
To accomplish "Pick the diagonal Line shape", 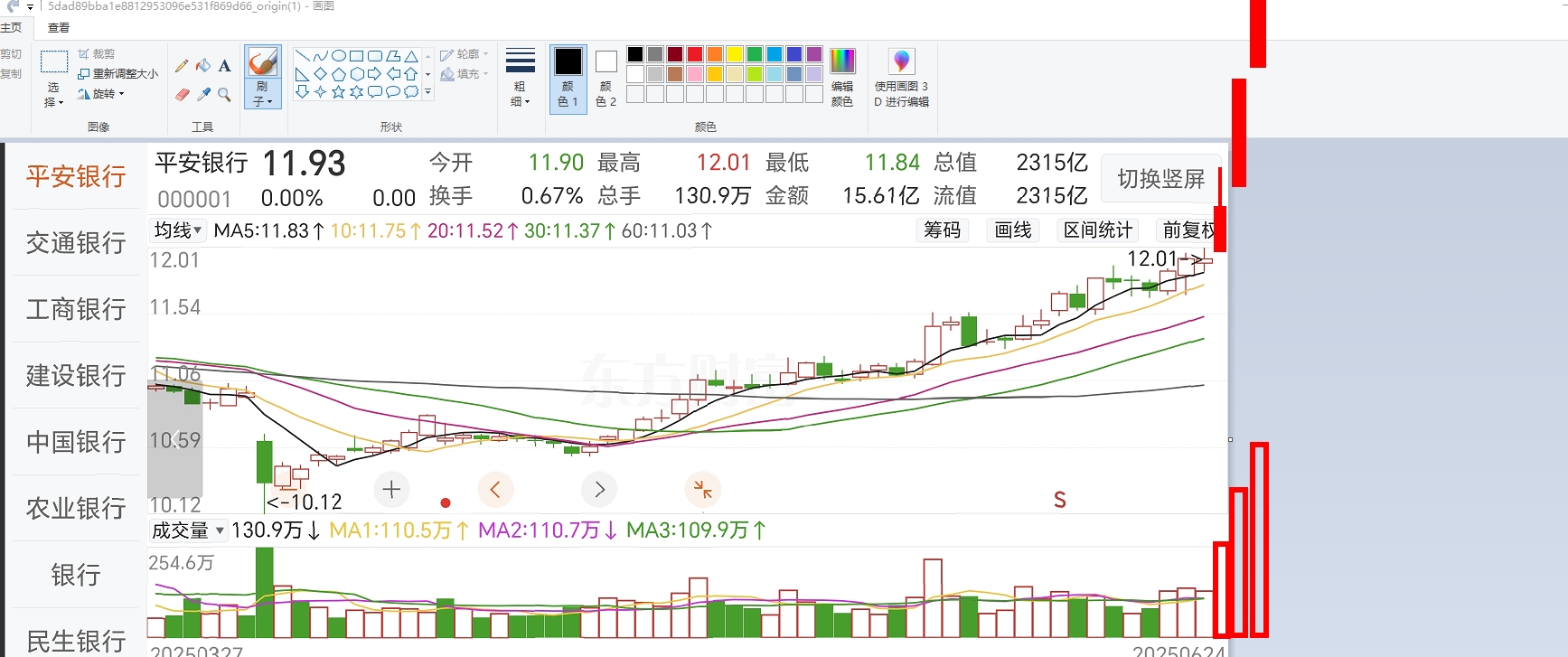I will [x=303, y=56].
